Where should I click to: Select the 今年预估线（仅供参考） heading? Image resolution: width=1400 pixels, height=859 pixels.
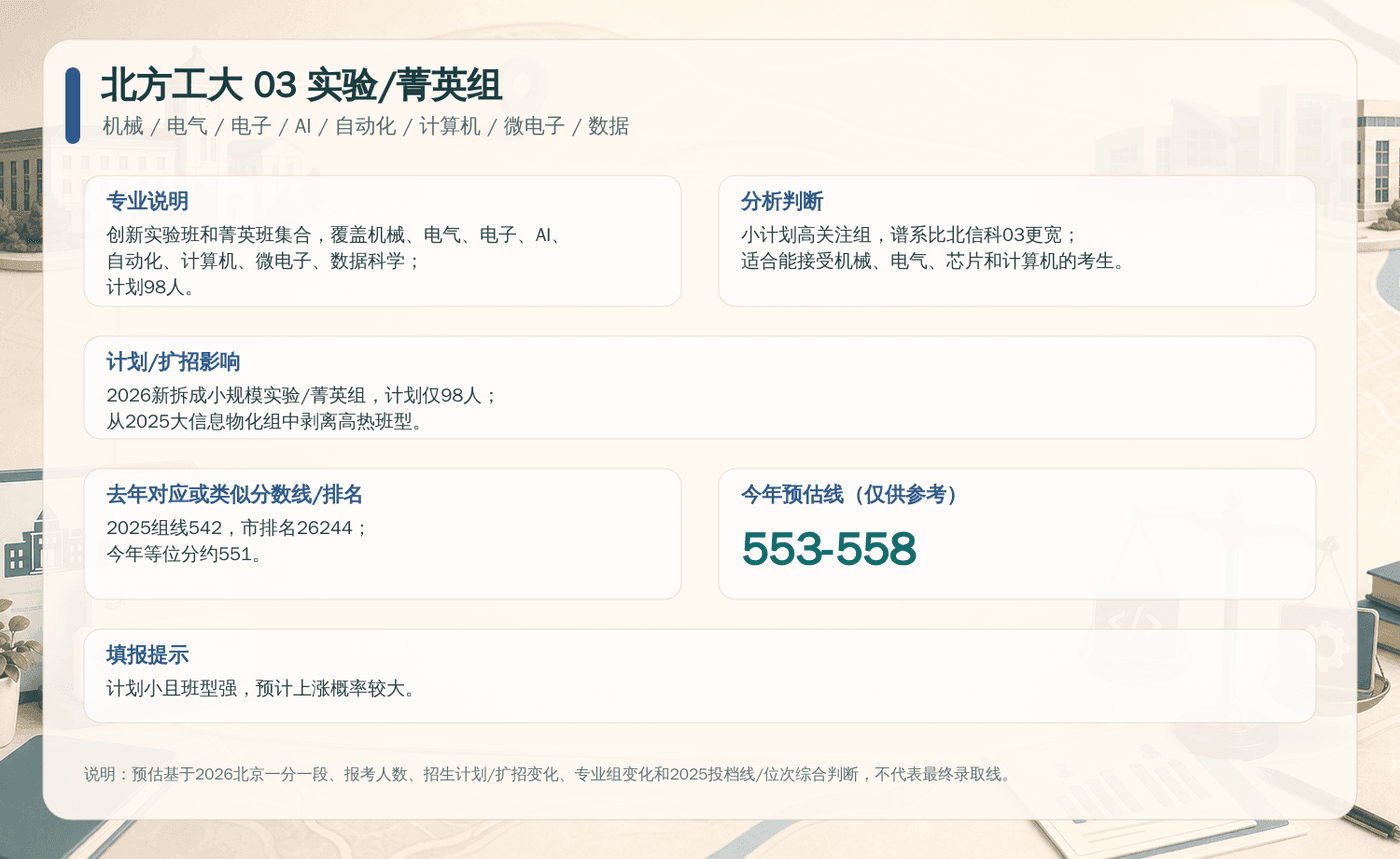(x=849, y=494)
